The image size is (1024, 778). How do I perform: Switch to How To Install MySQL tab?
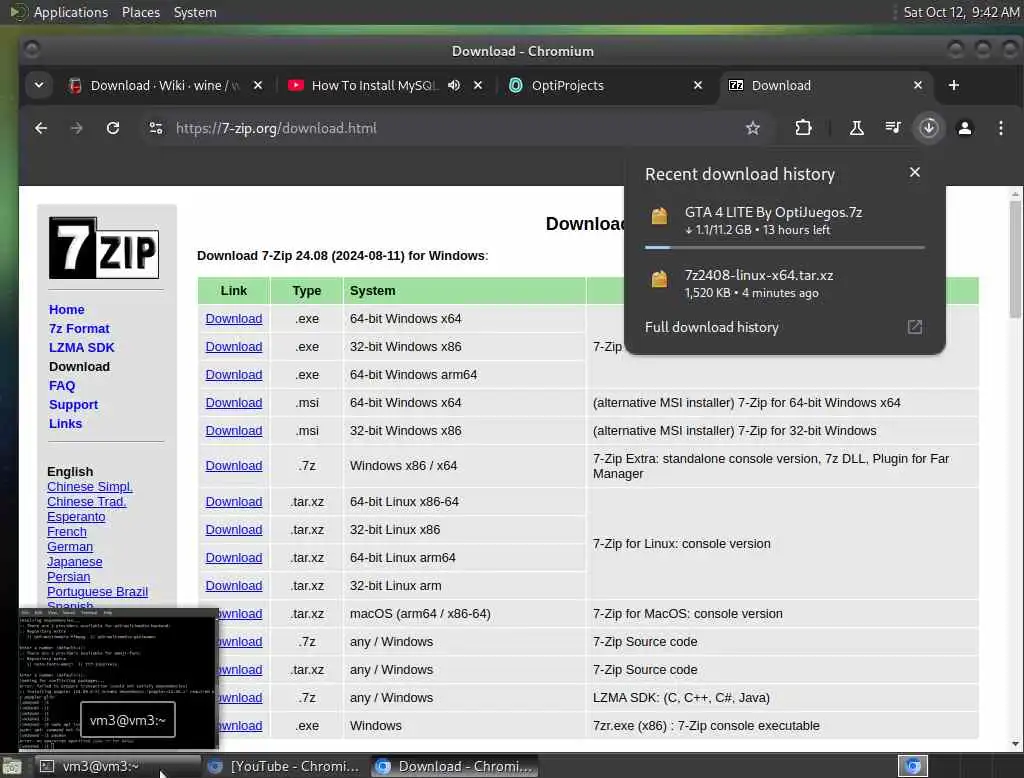coord(374,86)
